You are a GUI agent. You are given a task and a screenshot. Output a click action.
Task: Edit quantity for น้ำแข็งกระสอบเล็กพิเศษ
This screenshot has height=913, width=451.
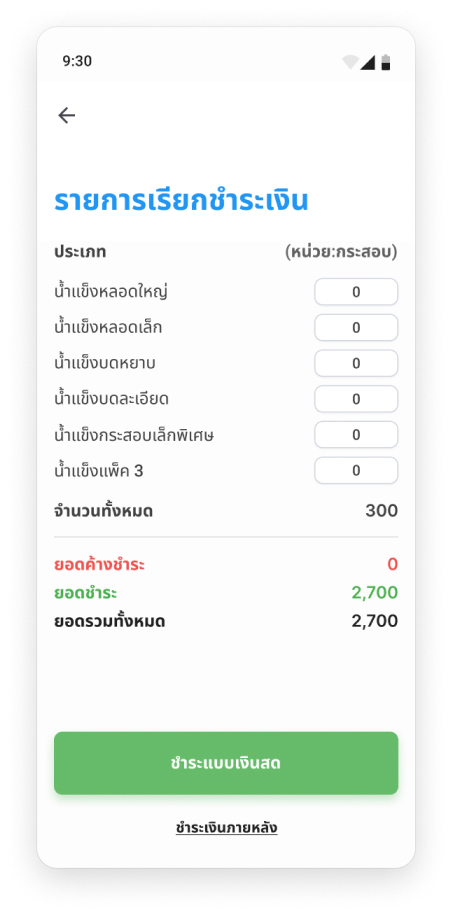(x=356, y=435)
